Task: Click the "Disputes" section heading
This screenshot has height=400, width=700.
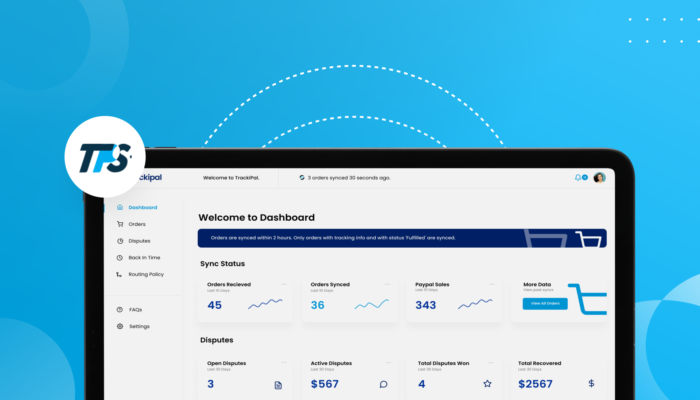Action: click(x=217, y=340)
